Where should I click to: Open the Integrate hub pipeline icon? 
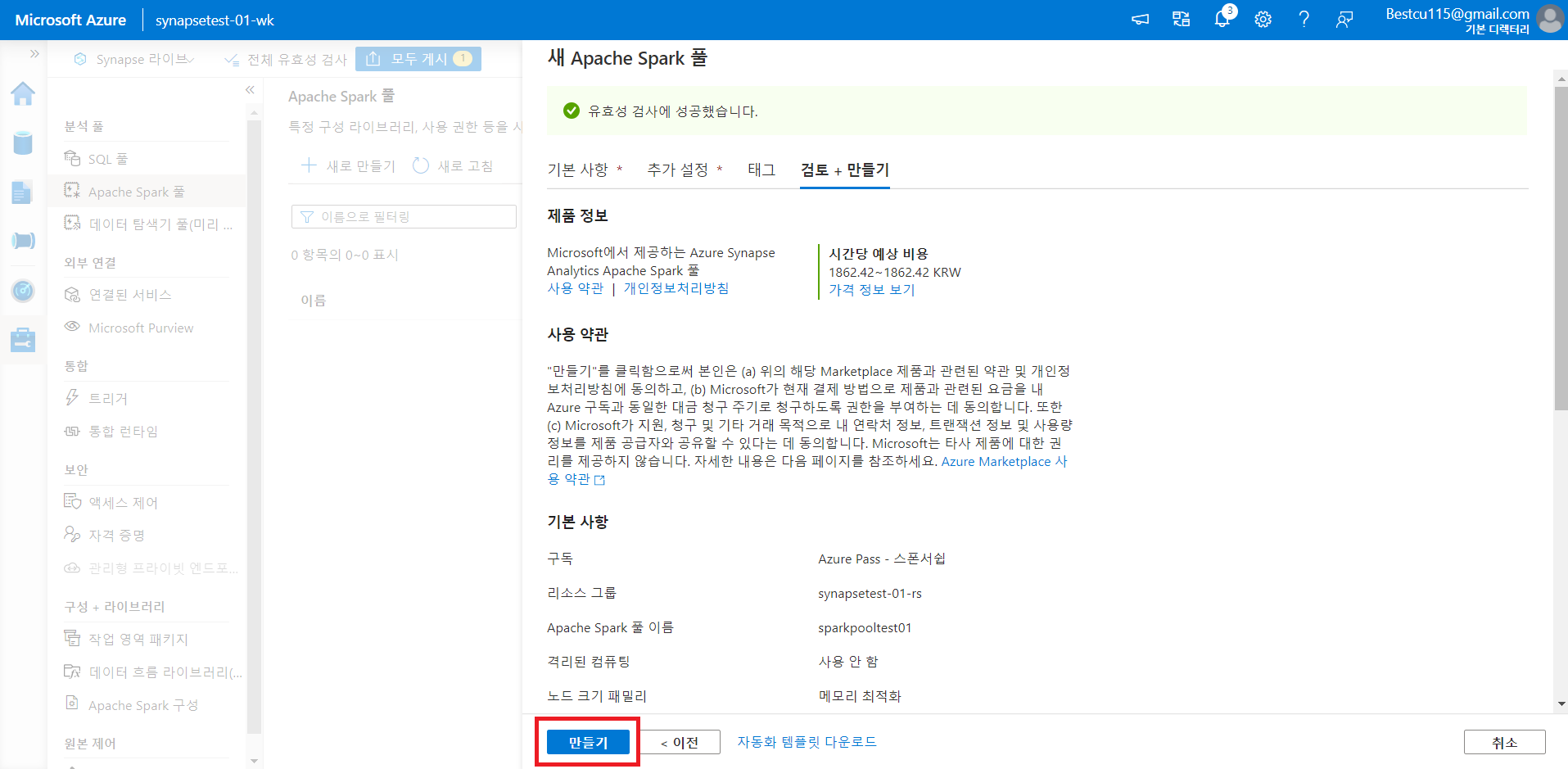23,241
